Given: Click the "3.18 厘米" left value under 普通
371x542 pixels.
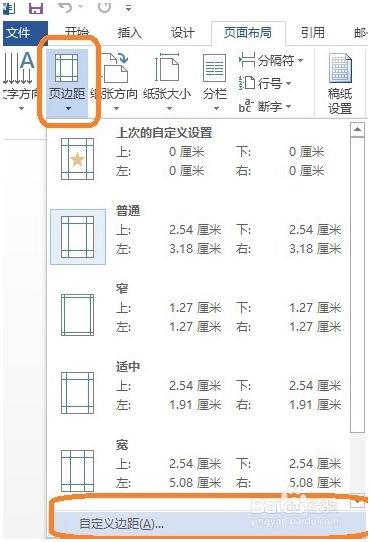Looking at the screenshot, I should (x=195, y=249).
